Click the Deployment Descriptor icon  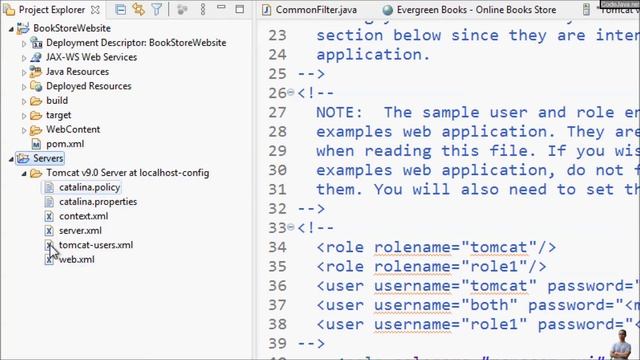[36, 42]
